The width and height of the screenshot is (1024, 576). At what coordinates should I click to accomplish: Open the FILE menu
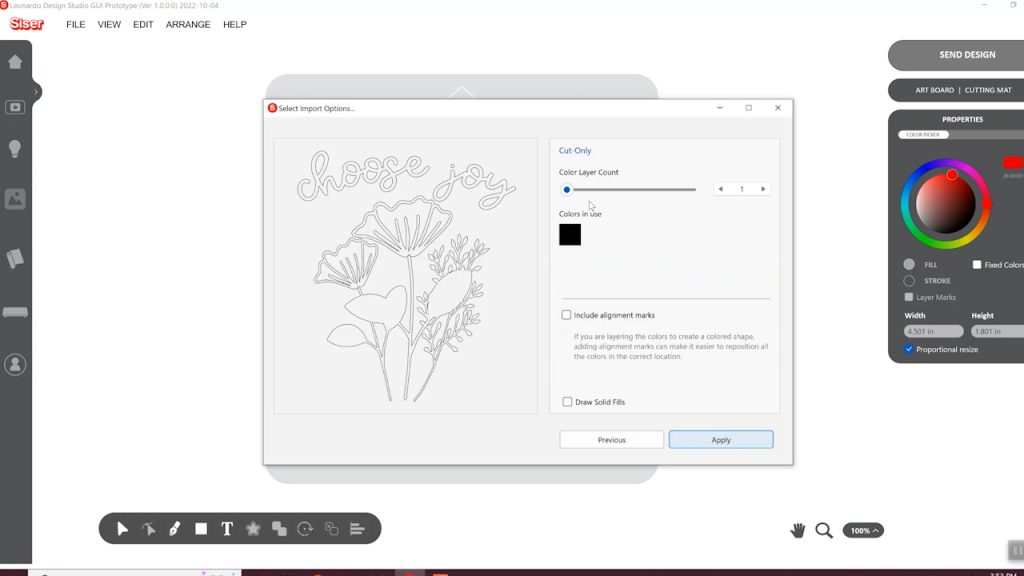(76, 24)
